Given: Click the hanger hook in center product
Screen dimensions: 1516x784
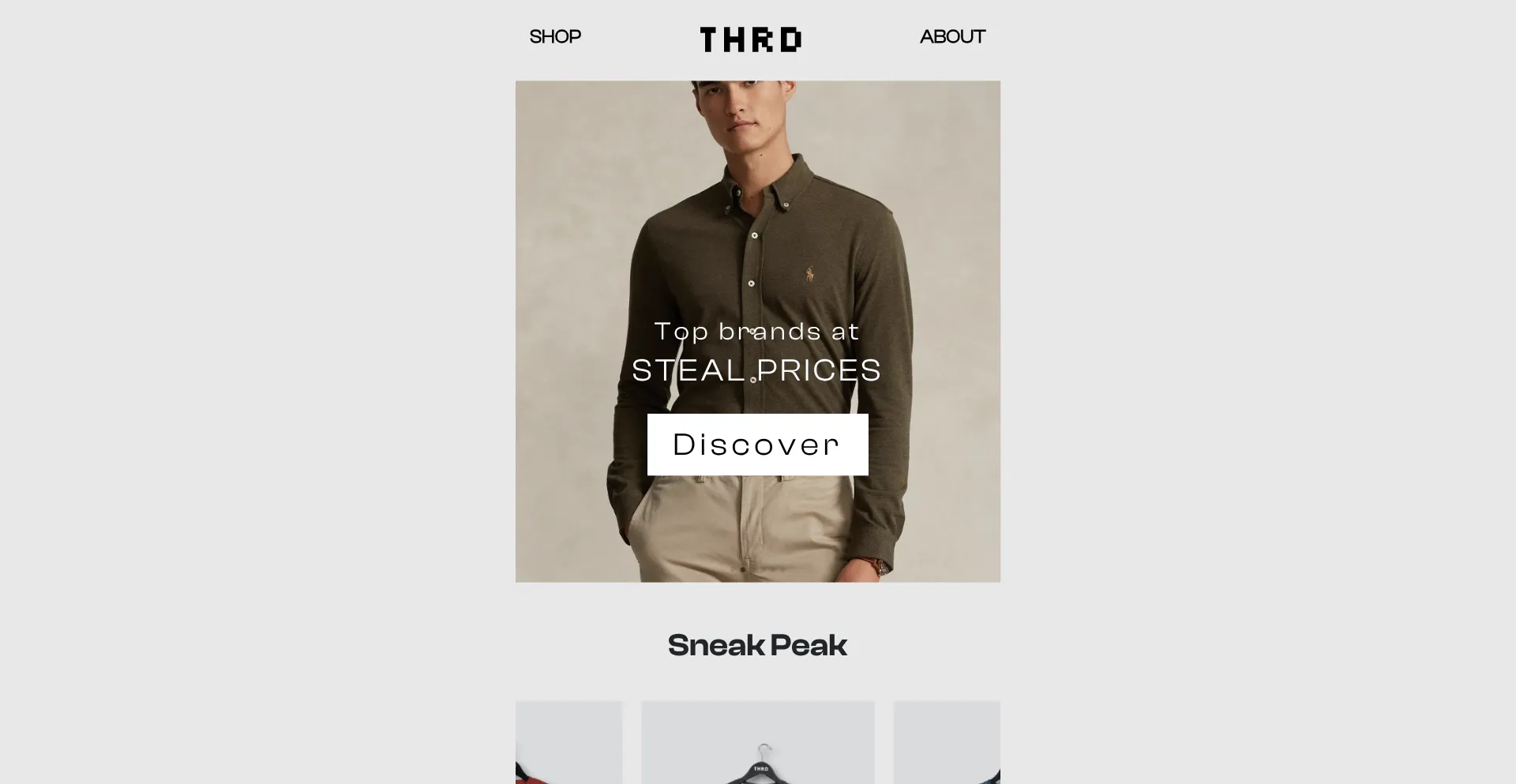Looking at the screenshot, I should click(x=764, y=749).
